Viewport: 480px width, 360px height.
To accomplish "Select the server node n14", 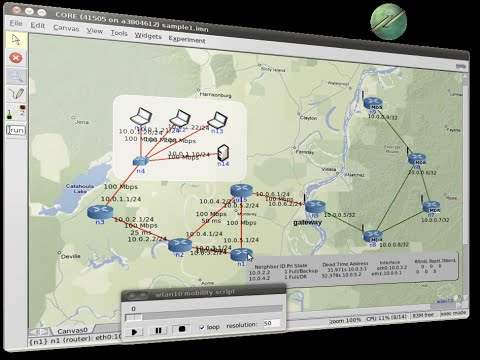I will tap(223, 153).
